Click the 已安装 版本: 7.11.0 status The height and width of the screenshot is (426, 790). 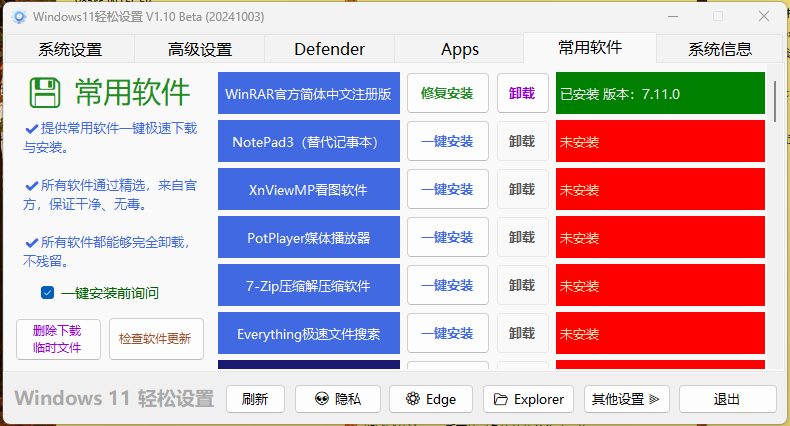click(660, 93)
